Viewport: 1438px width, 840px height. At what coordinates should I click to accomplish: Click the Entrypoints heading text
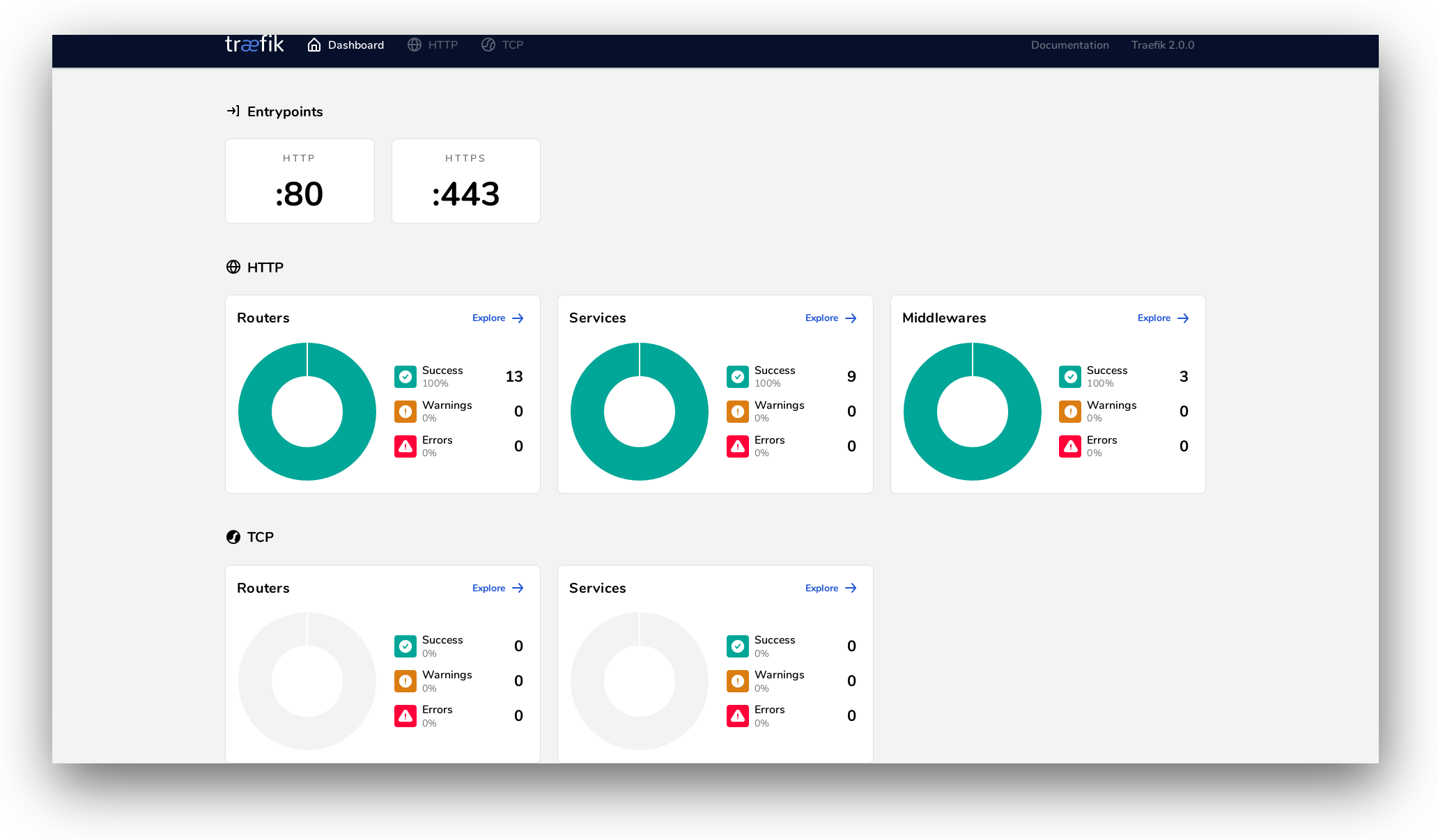tap(285, 111)
